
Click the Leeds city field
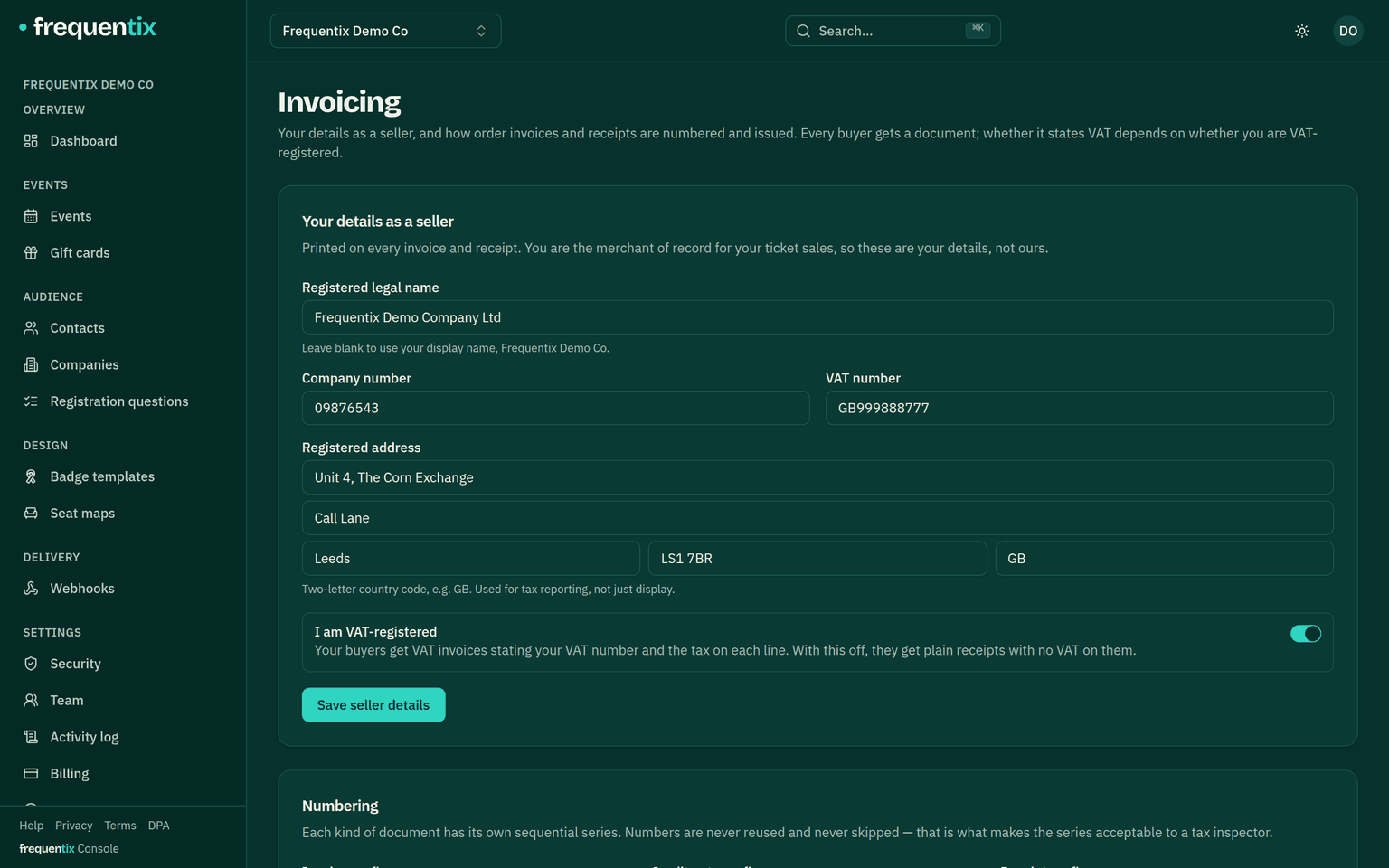[471, 559]
